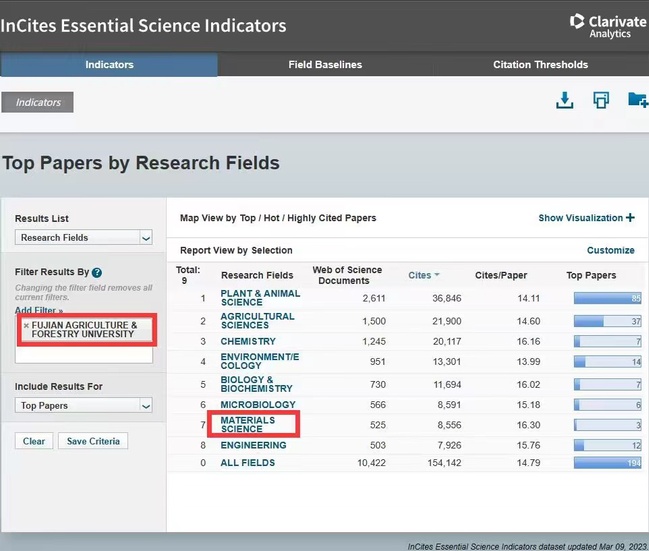Viewport: 649px width, 551px height.
Task: Sort by the Cites column arrow
Action: pyautogui.click(x=437, y=275)
